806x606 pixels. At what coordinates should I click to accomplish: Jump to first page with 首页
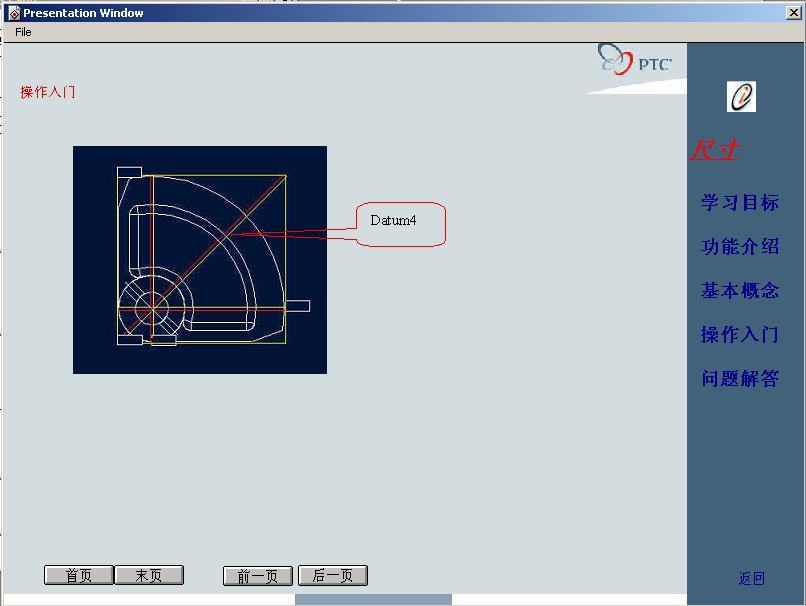(x=78, y=576)
